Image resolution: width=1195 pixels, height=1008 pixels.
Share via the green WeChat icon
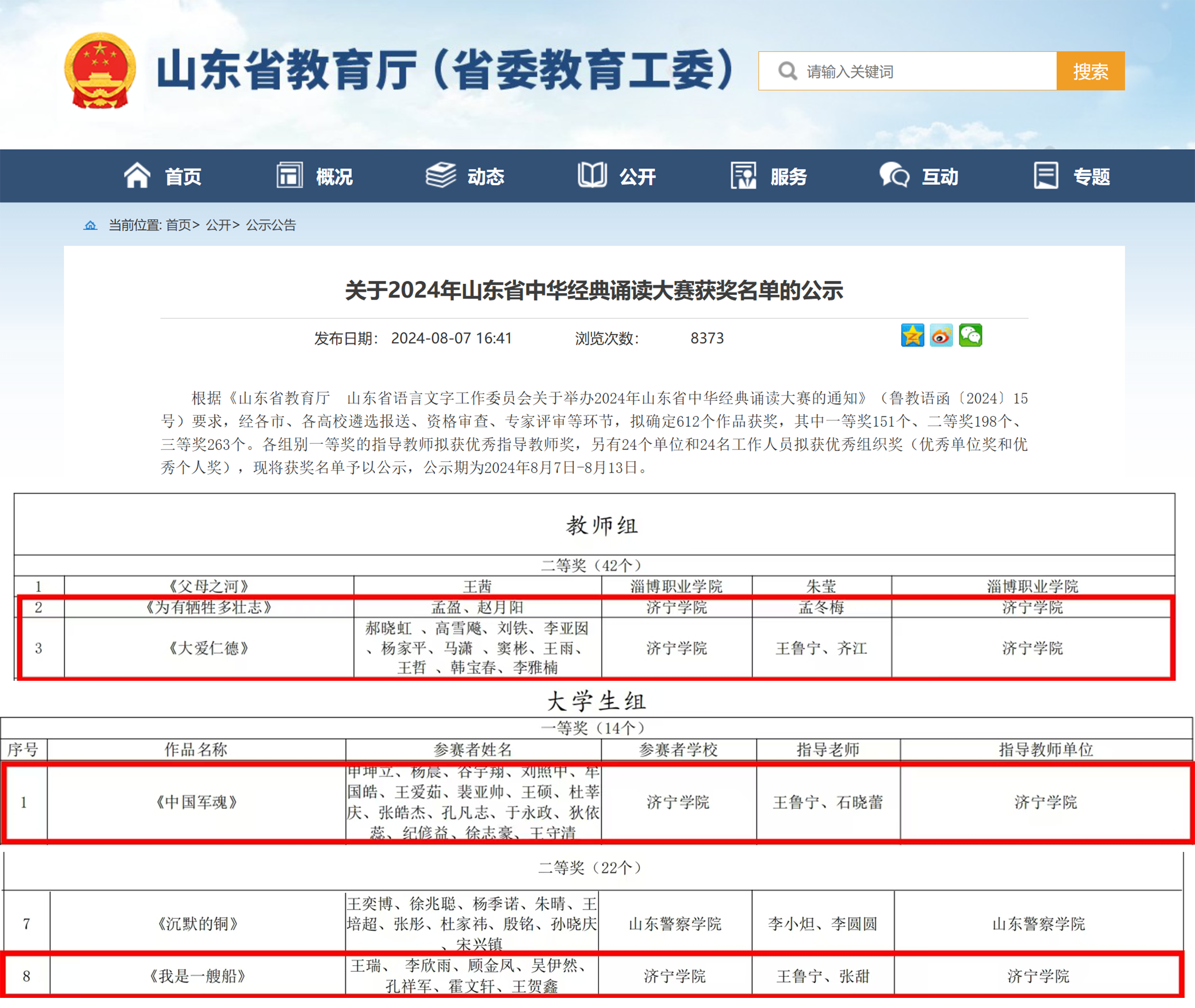pos(970,335)
